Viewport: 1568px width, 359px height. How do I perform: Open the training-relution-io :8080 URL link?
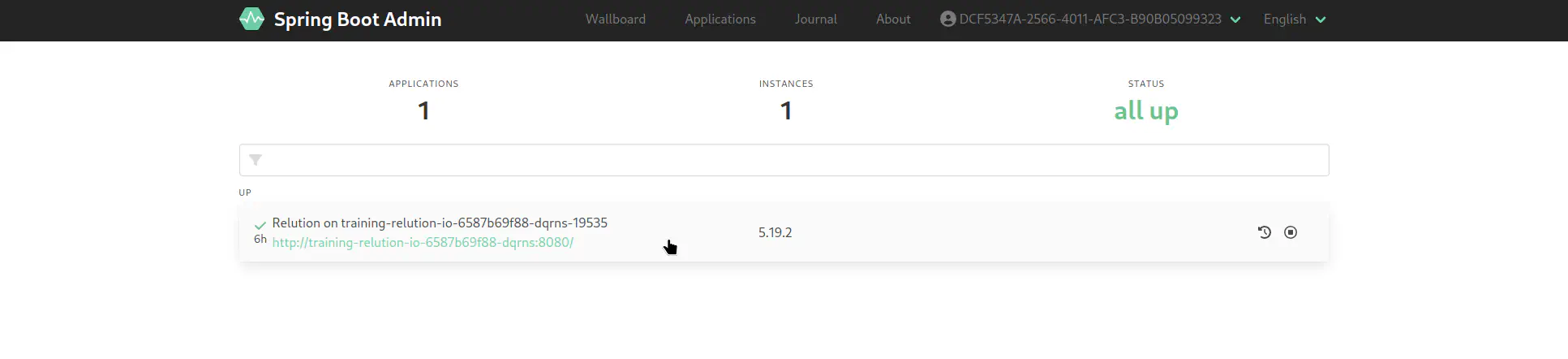pos(423,242)
